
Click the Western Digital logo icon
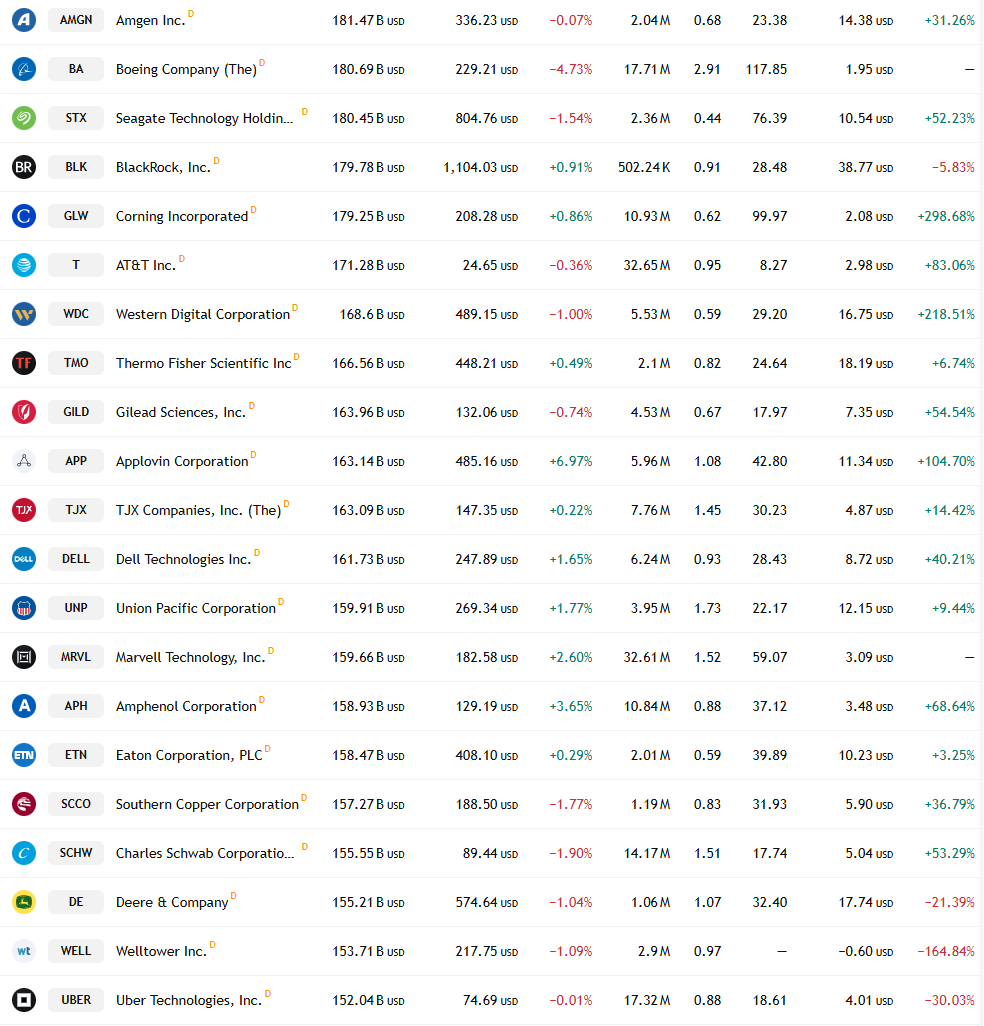tap(24, 314)
